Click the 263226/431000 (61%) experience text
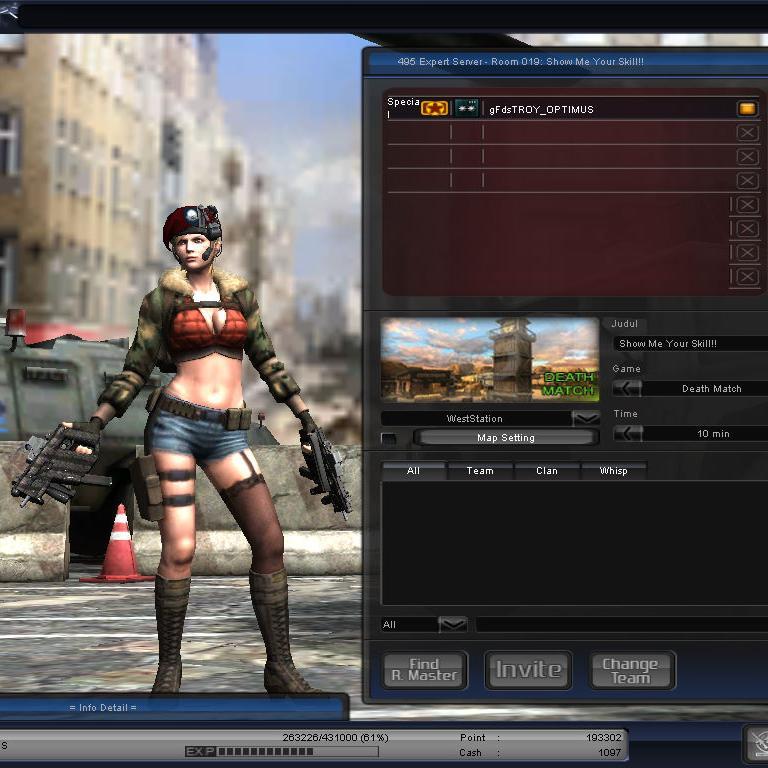Image resolution: width=768 pixels, height=768 pixels. [x=335, y=737]
